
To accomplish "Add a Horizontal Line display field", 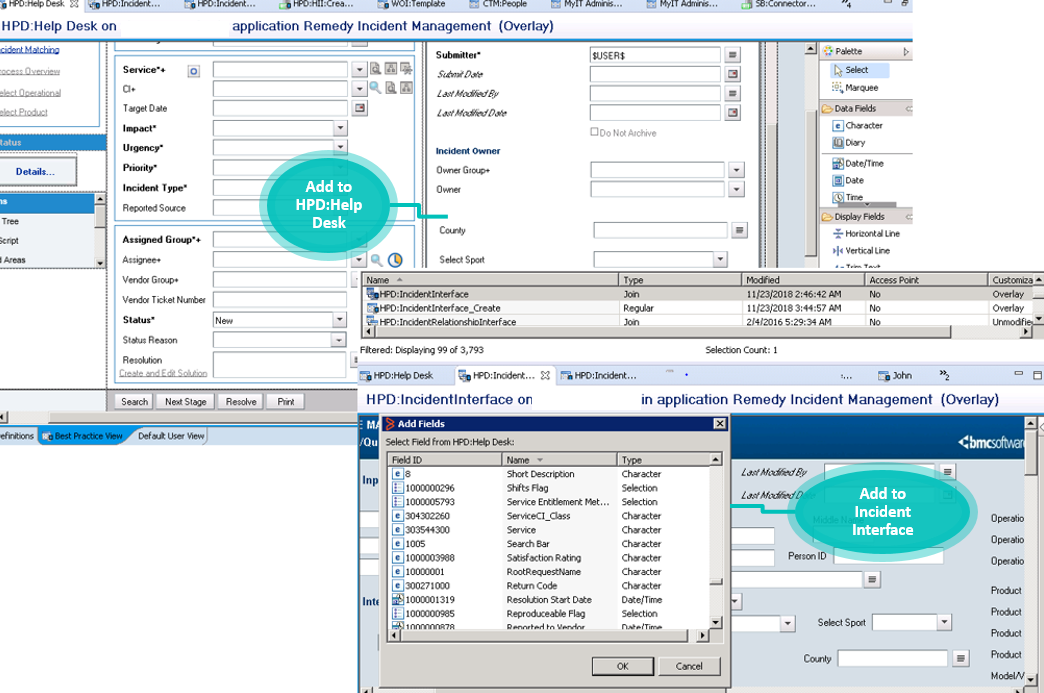I will coord(866,234).
